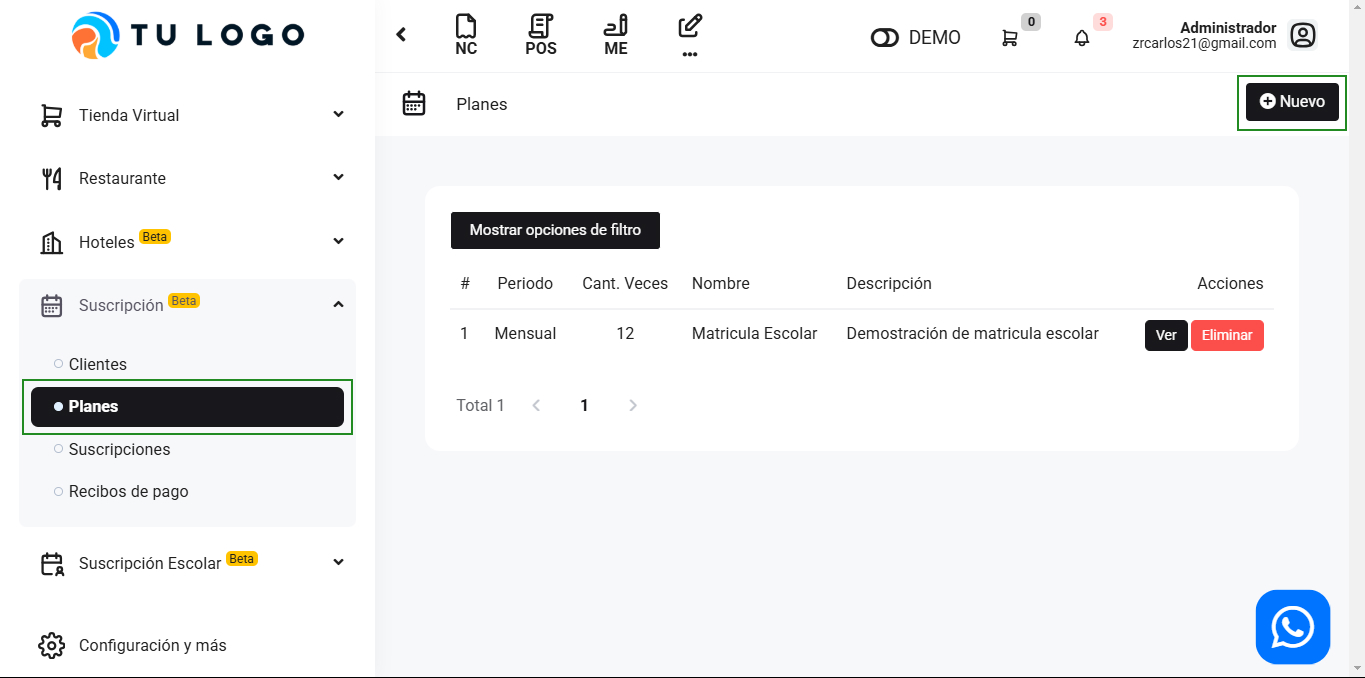Click the NC document icon
This screenshot has height=678, width=1365.
pyautogui.click(x=465, y=27)
